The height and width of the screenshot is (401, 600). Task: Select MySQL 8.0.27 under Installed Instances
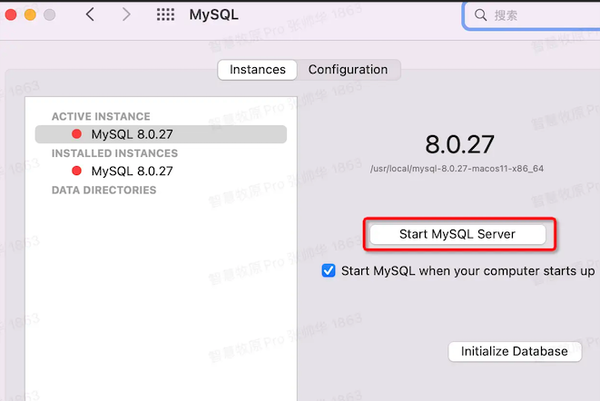tap(132, 171)
